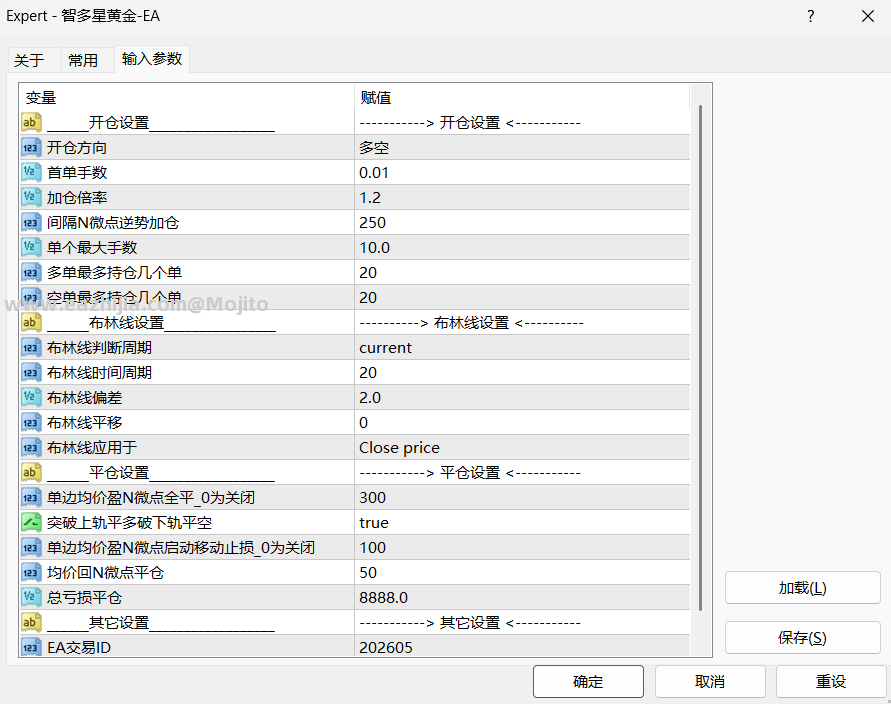Edit the 加仓倍率 value 1.2
The width and height of the screenshot is (891, 704).
click(x=522, y=198)
